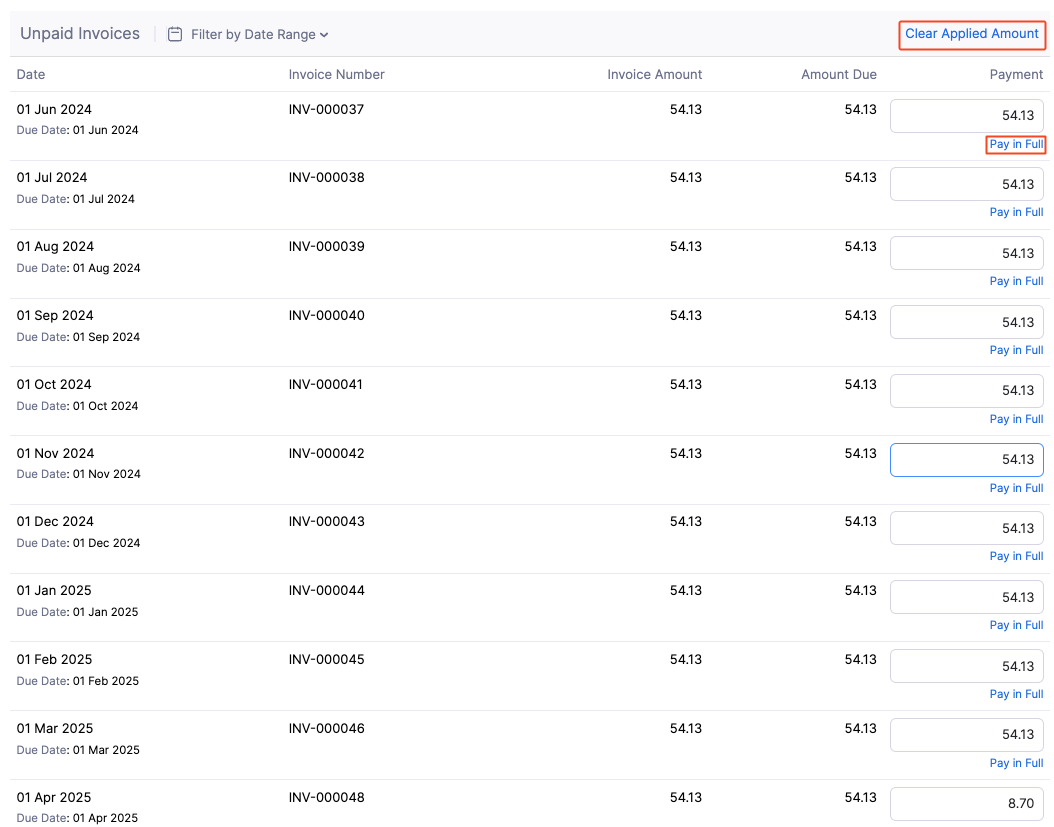Image resolution: width=1054 pixels, height=827 pixels.
Task: Select the highlighted payment field for INV-000042
Action: (x=966, y=460)
